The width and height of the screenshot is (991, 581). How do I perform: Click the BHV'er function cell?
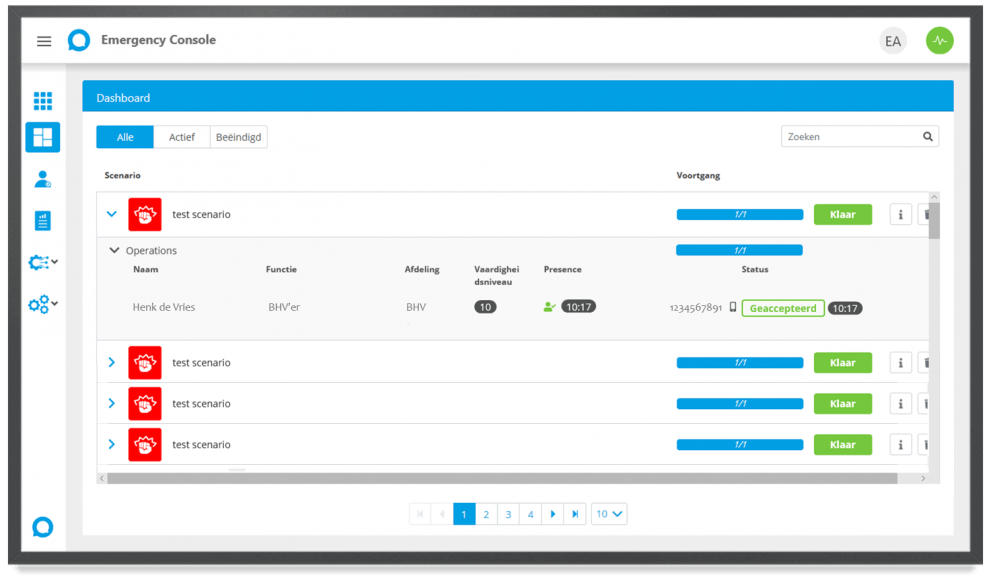tap(284, 307)
